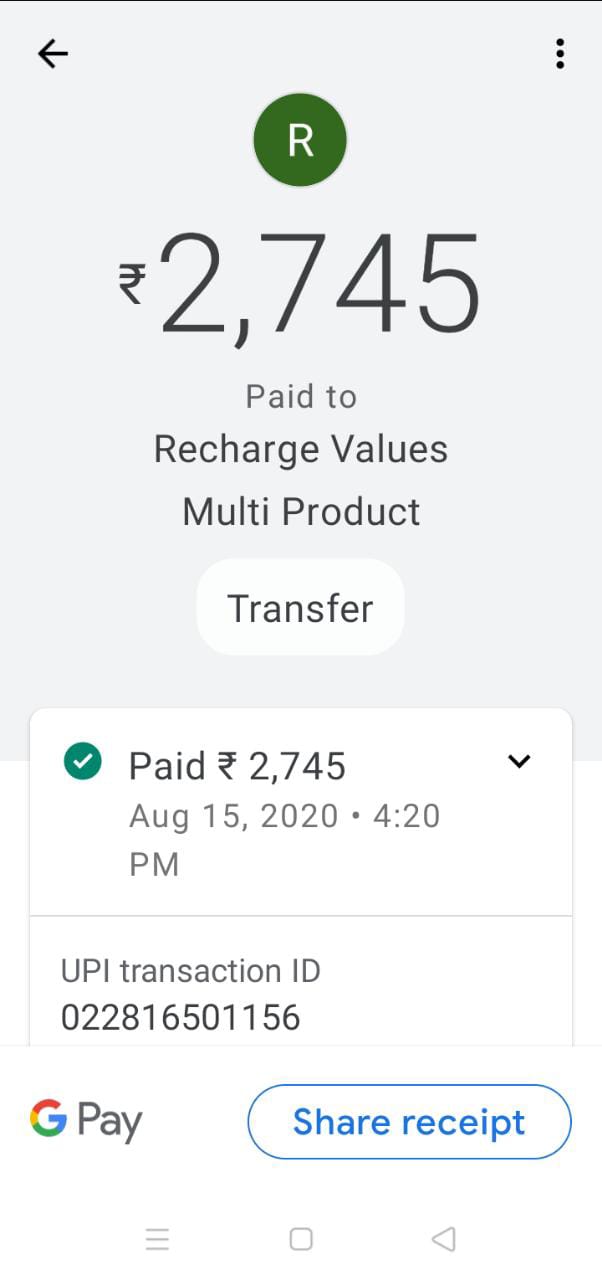The height and width of the screenshot is (1280, 602).
Task: Open the Recharge Values recipient name
Action: click(x=301, y=450)
